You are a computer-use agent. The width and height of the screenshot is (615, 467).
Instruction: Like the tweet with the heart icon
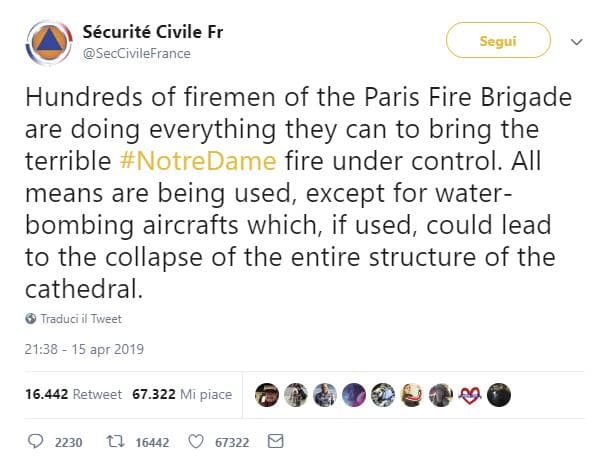196,441
